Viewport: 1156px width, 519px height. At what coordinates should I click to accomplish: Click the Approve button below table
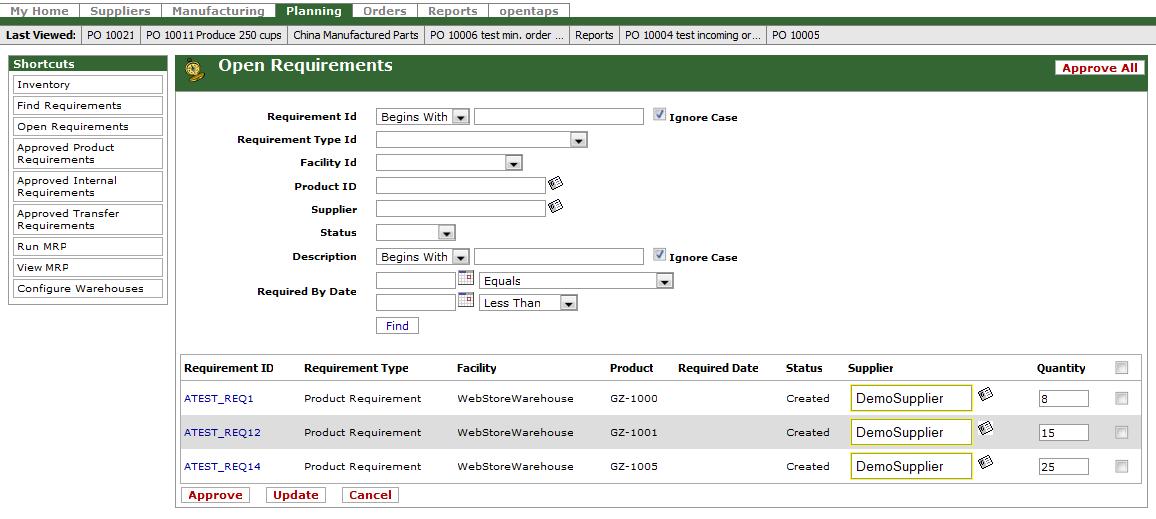pyautogui.click(x=215, y=495)
